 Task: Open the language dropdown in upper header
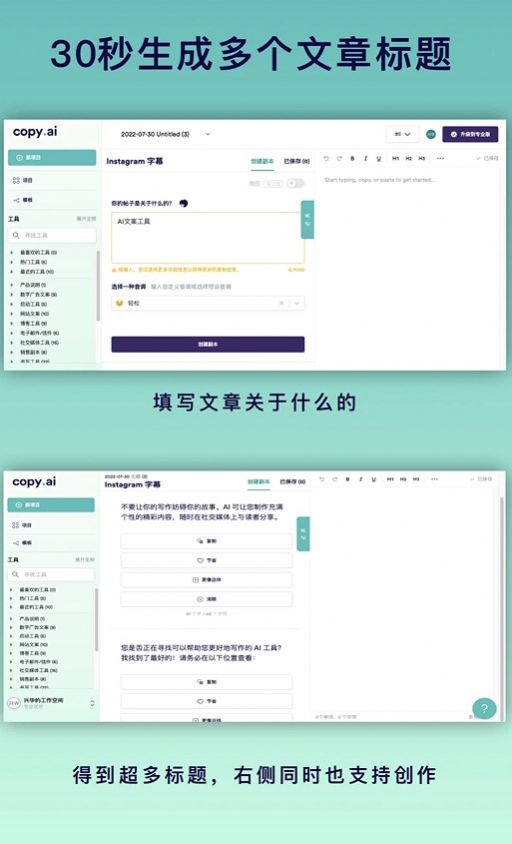click(403, 134)
